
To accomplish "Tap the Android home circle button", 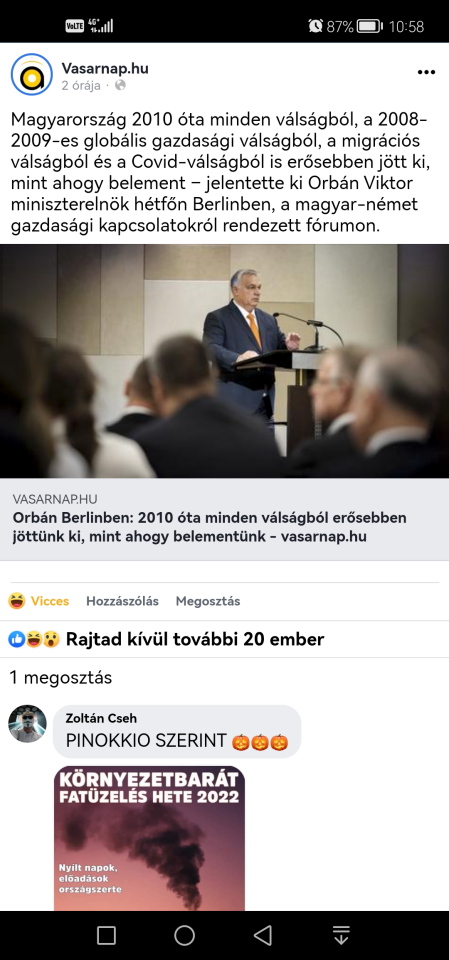I will (184, 935).
